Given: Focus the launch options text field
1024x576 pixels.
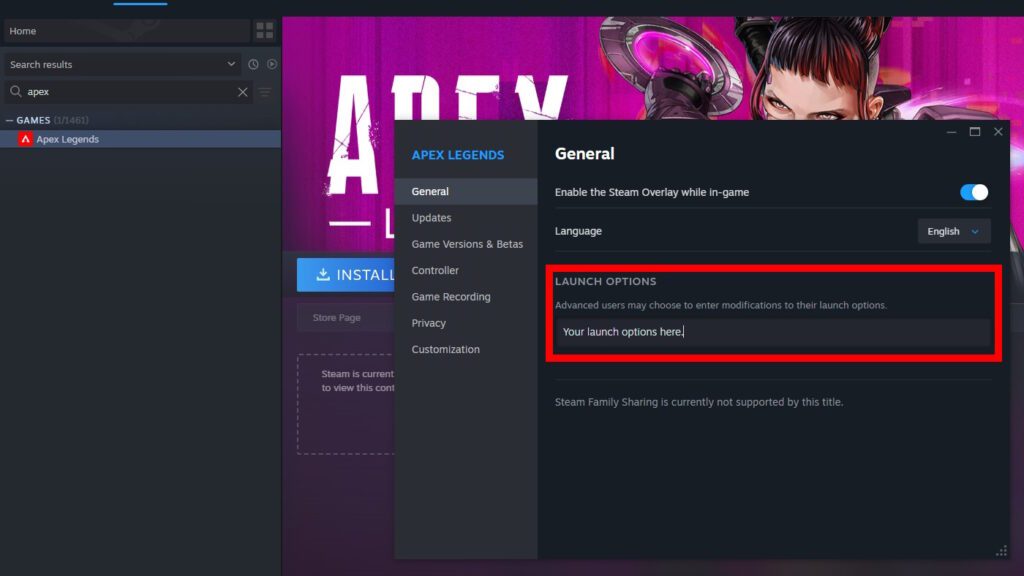Looking at the screenshot, I should coord(773,332).
